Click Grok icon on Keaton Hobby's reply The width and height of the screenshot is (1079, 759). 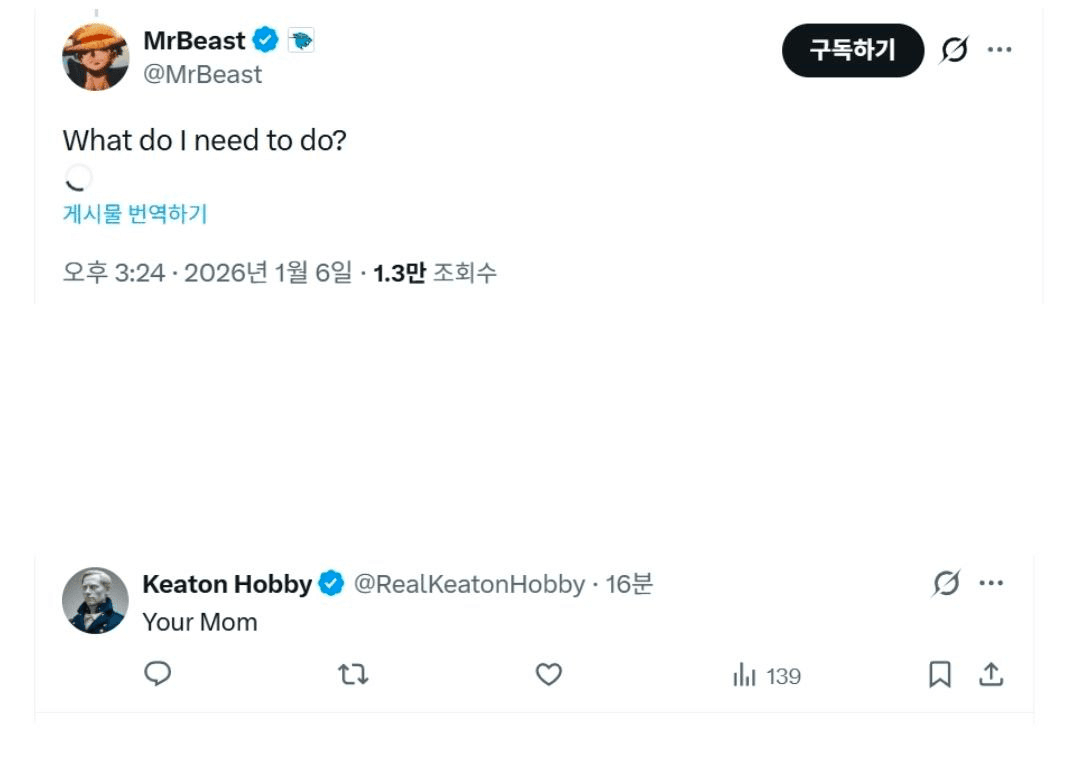[946, 583]
